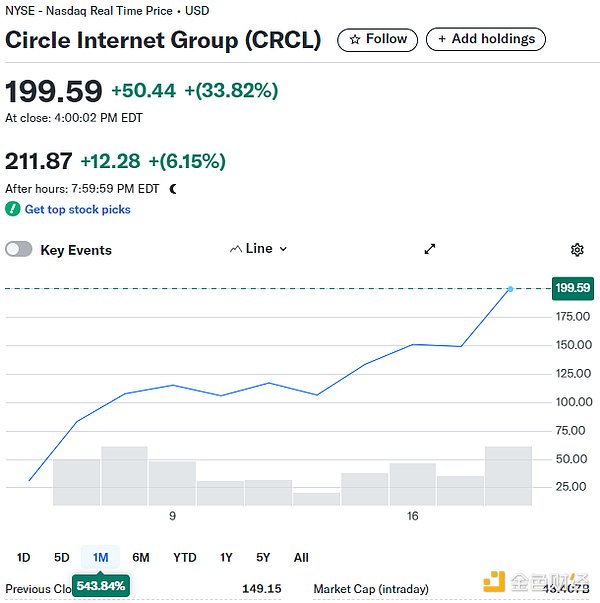
Task: Click the moon after-hours icon
Action: [173, 188]
